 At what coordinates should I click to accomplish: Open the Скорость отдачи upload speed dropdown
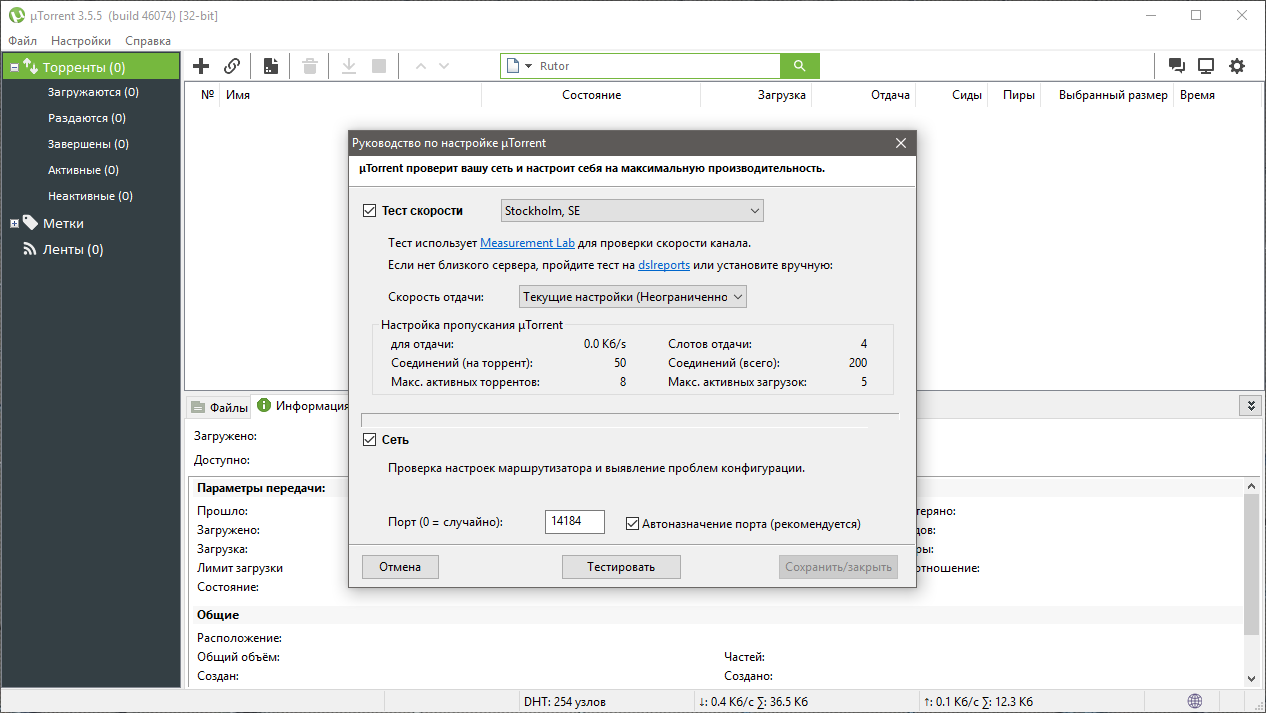632,297
